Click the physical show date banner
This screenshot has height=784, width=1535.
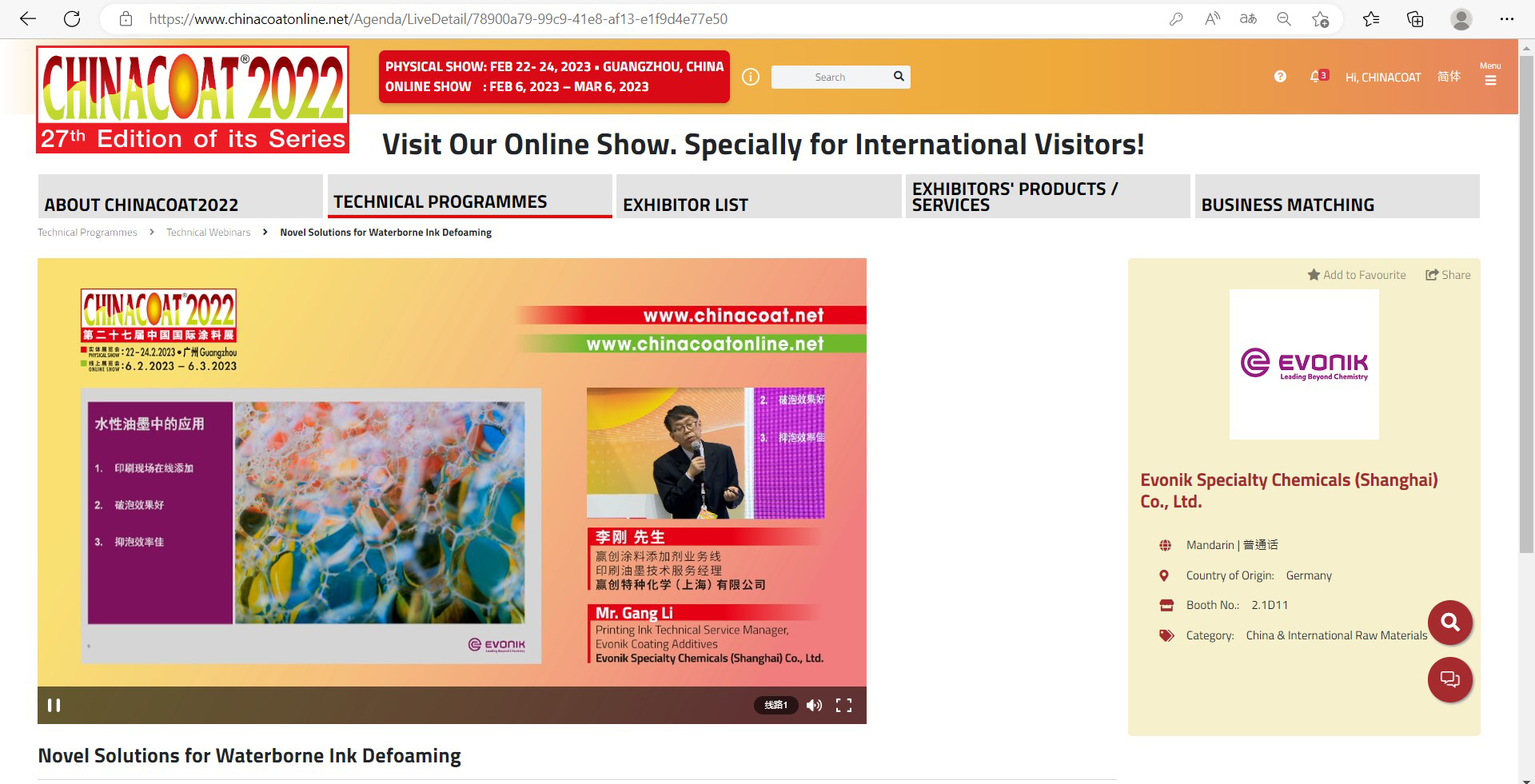(554, 77)
